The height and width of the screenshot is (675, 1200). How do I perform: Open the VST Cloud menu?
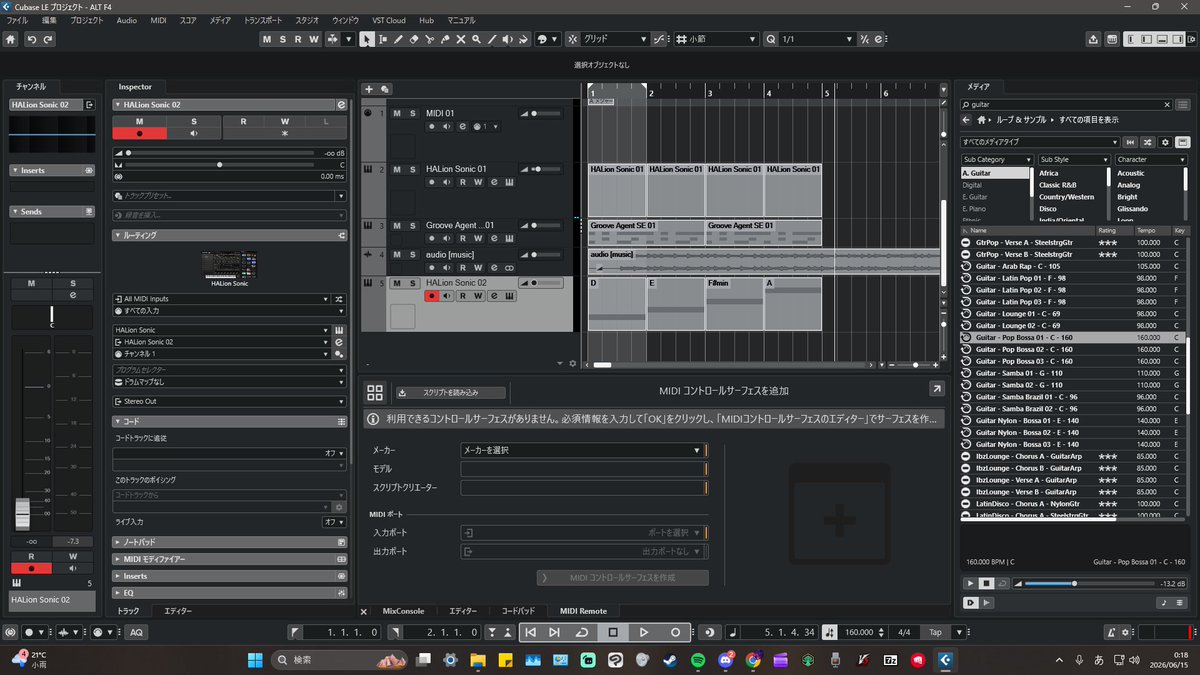pos(389,20)
